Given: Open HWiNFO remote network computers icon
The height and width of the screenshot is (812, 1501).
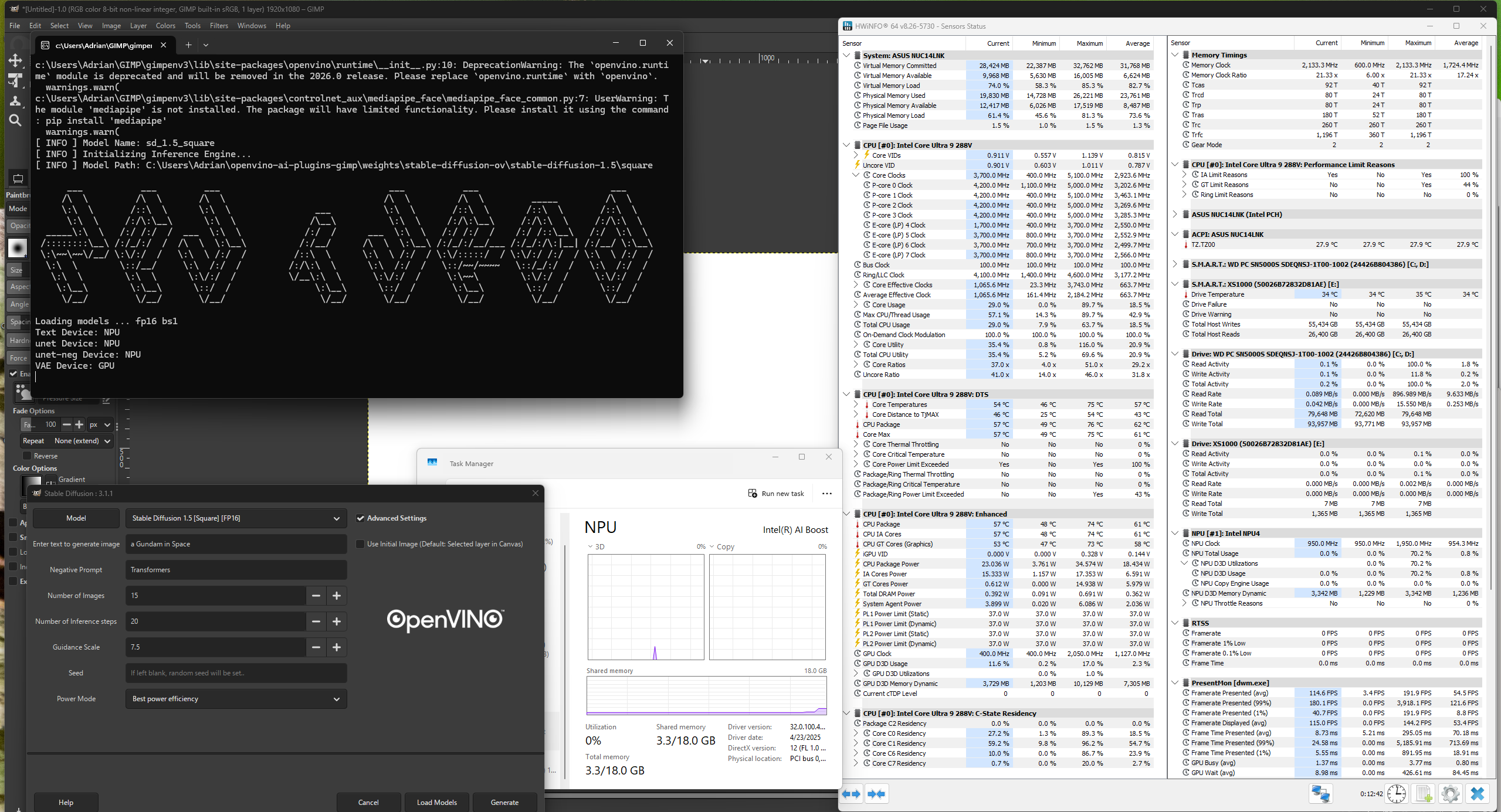Looking at the screenshot, I should pos(1321,794).
